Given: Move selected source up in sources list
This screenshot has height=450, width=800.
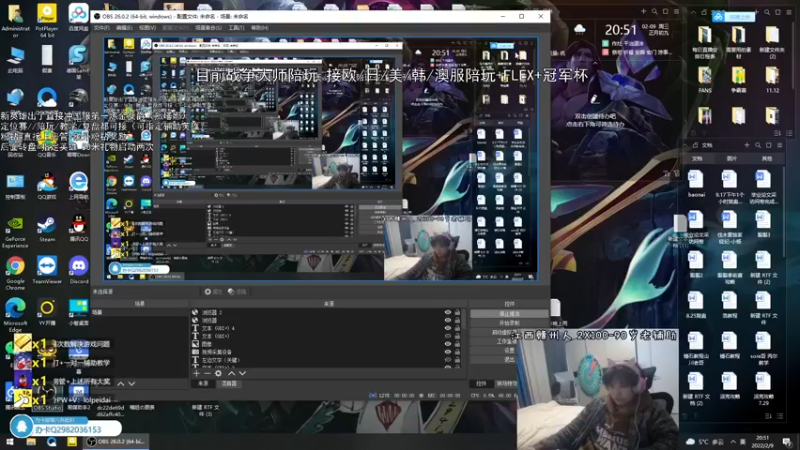Looking at the screenshot, I should click(x=231, y=373).
